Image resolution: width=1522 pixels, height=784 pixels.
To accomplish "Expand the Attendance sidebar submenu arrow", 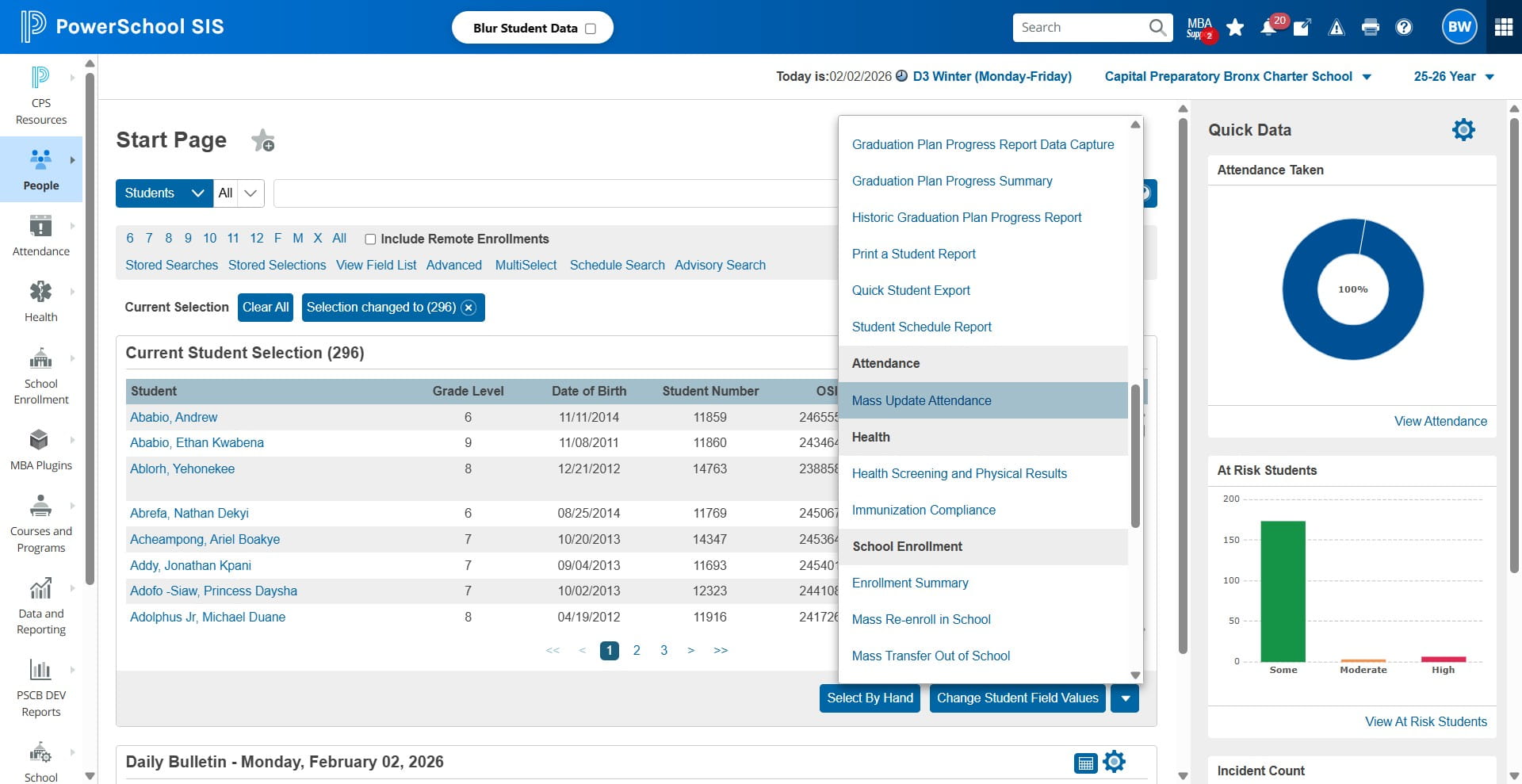I will (x=72, y=226).
